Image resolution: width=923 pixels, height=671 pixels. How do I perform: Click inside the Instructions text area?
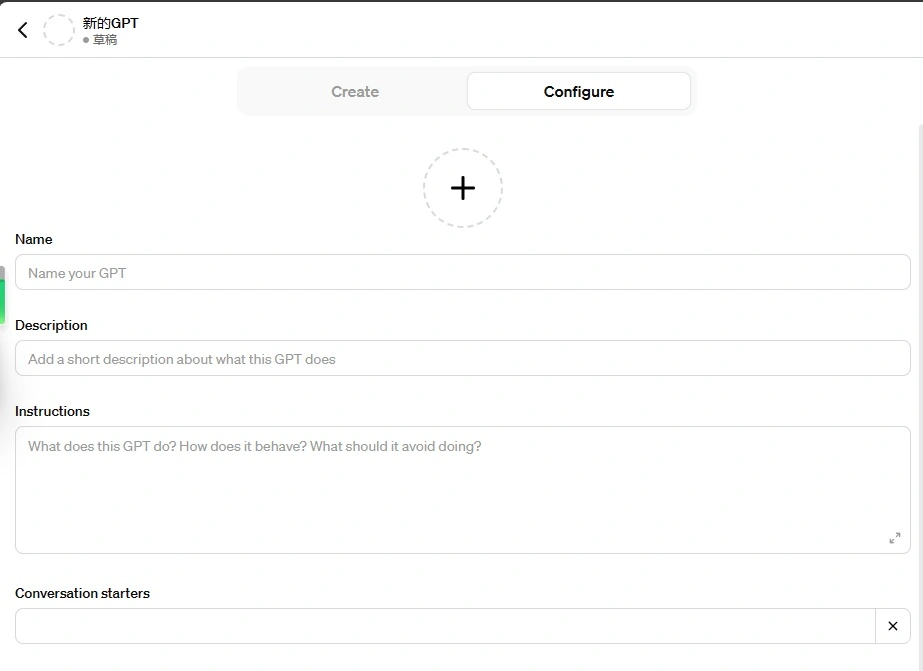point(463,490)
